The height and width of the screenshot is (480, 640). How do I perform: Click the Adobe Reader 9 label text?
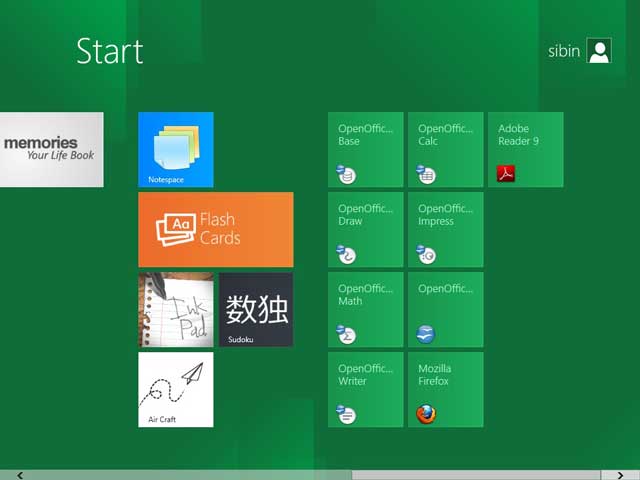pos(518,135)
